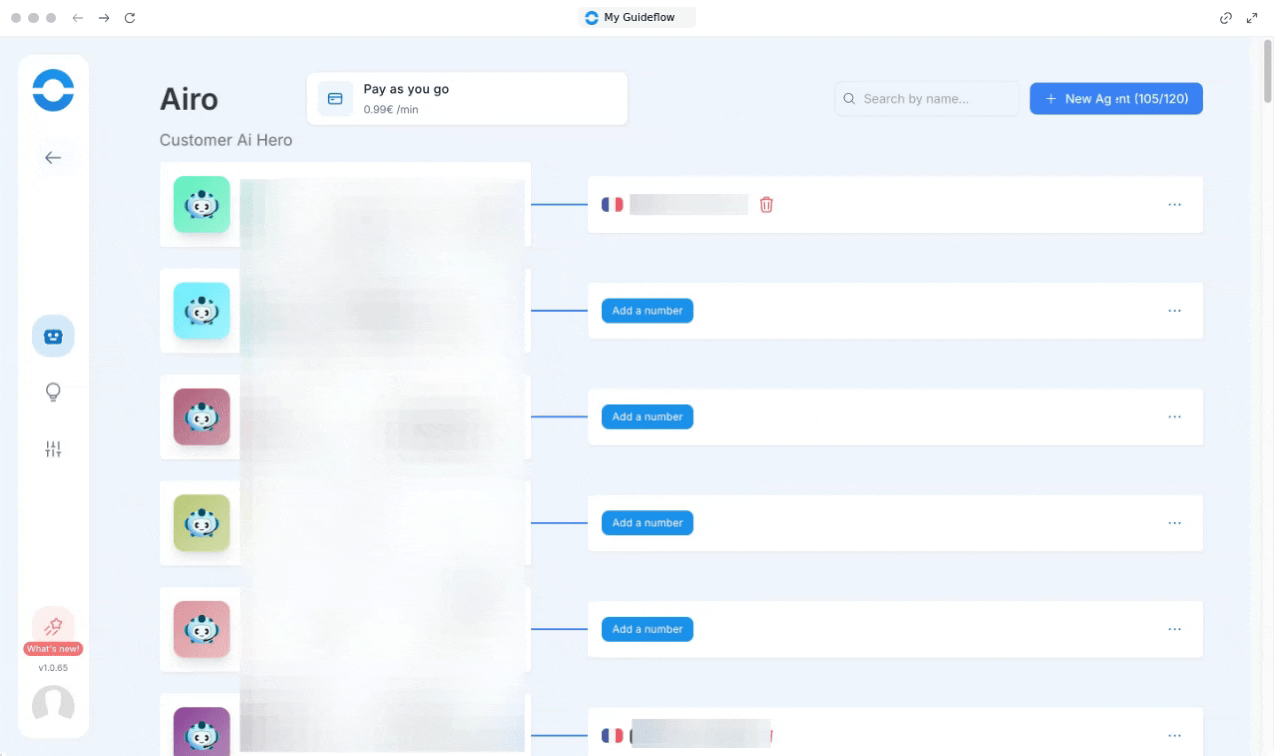Image resolution: width=1274 pixels, height=756 pixels.
Task: Click the back arrow in the sidebar
Action: pyautogui.click(x=53, y=158)
